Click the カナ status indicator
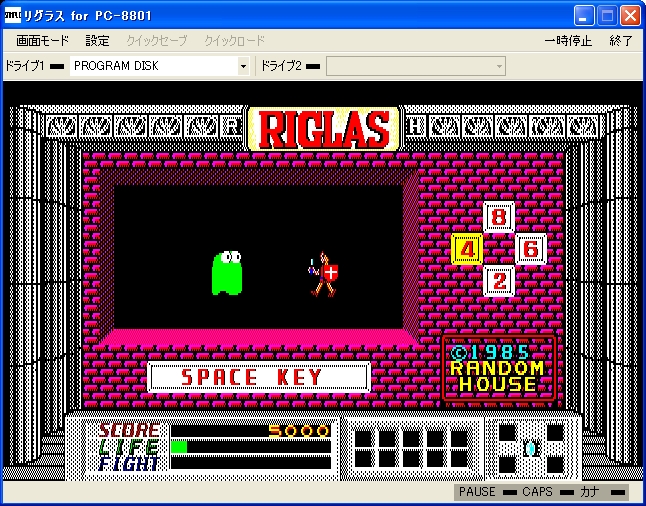This screenshot has width=646, height=506. click(x=602, y=492)
